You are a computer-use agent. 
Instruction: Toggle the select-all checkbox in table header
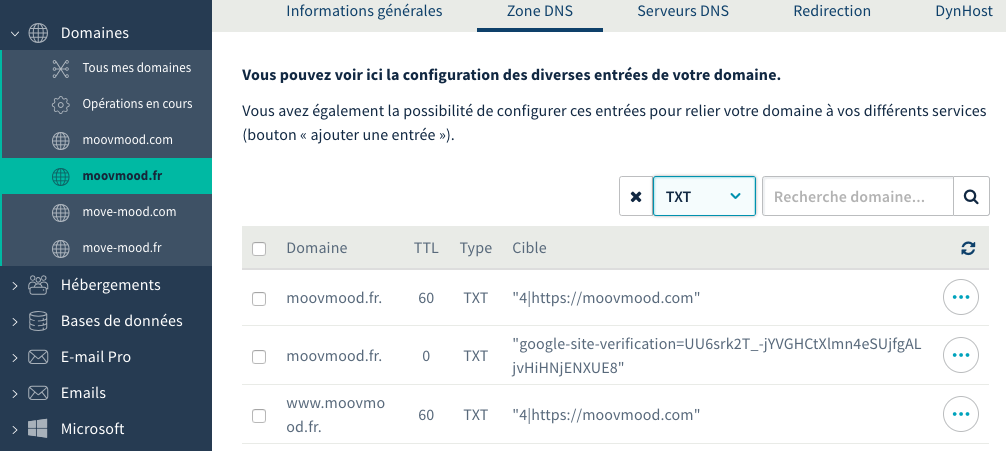point(259,249)
